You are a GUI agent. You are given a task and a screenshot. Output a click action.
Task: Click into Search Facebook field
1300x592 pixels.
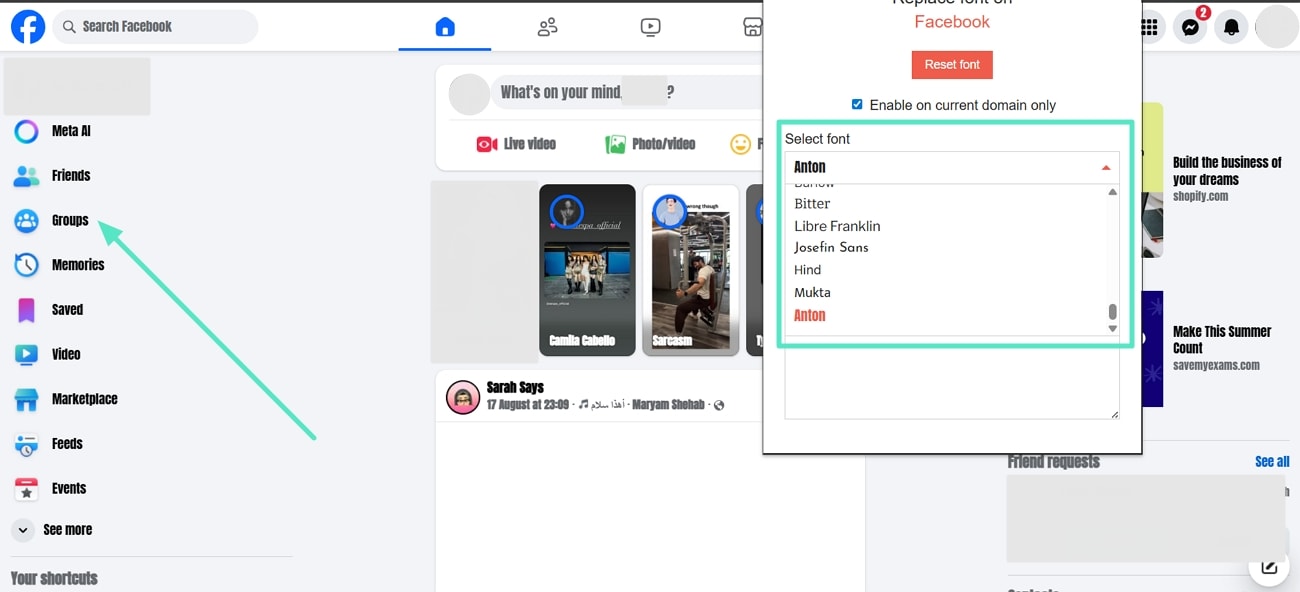(155, 27)
